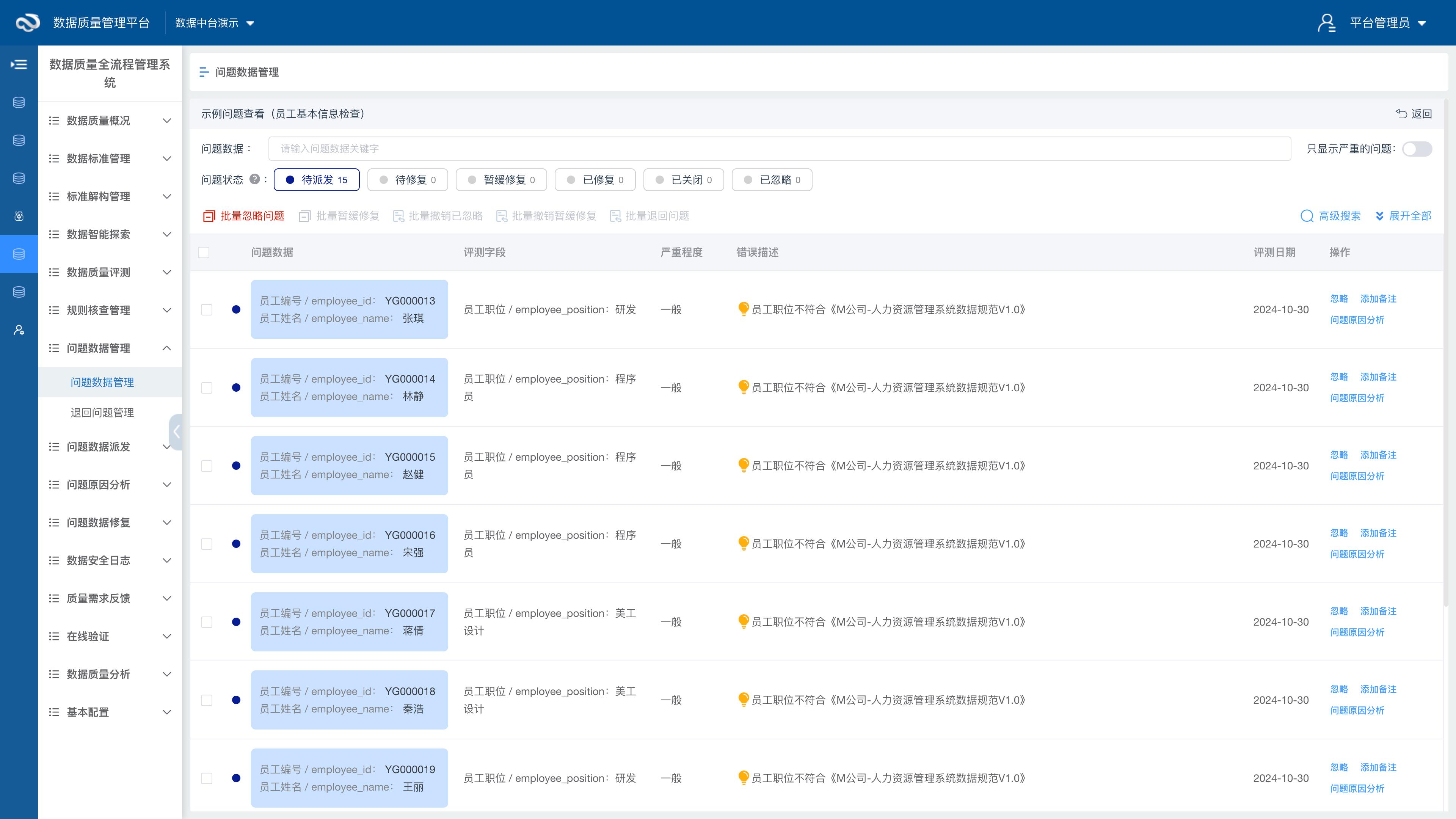Click the 批量忽略问题 toolbar icon

click(x=209, y=216)
